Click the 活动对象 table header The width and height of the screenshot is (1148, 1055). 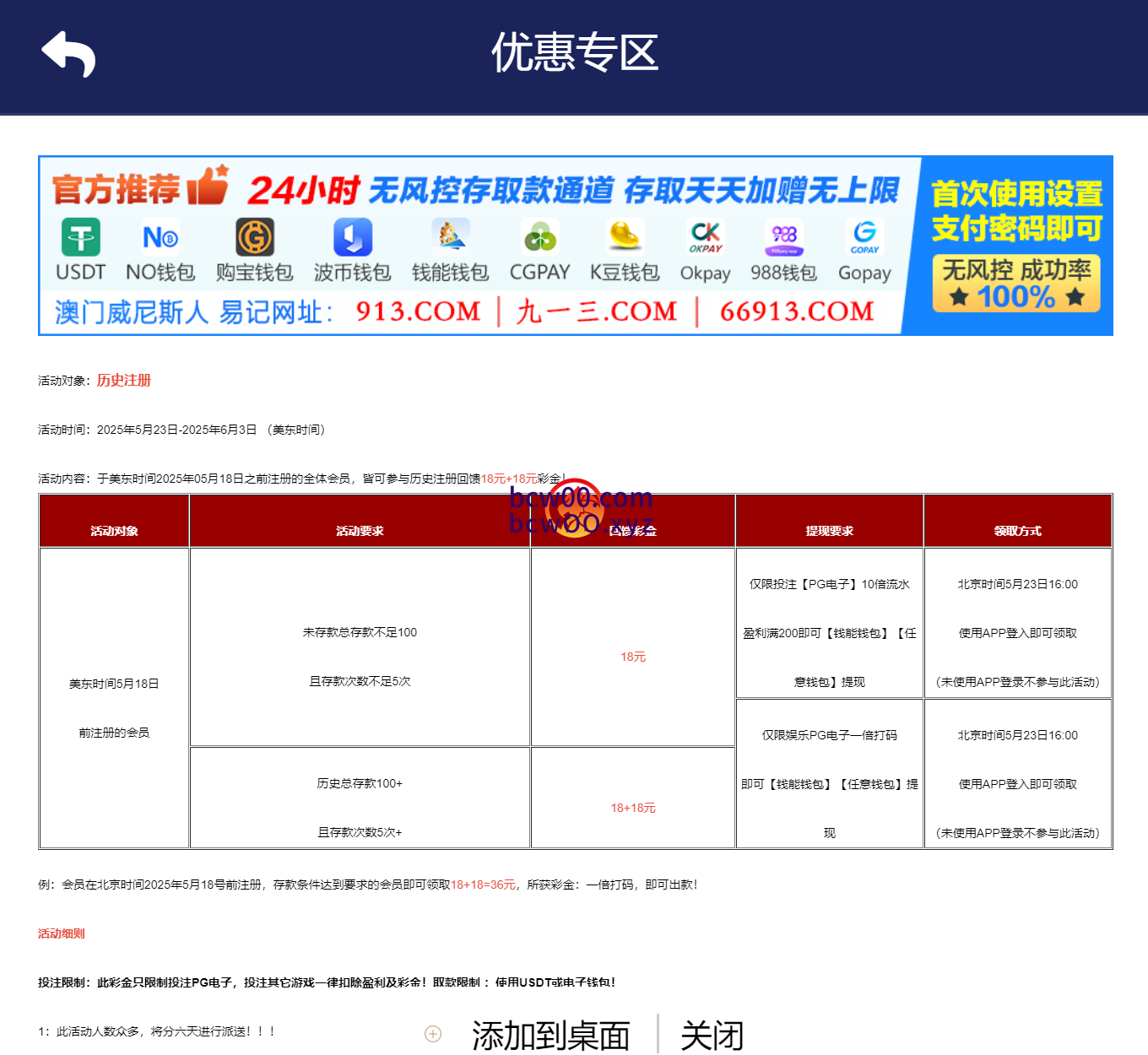click(114, 531)
